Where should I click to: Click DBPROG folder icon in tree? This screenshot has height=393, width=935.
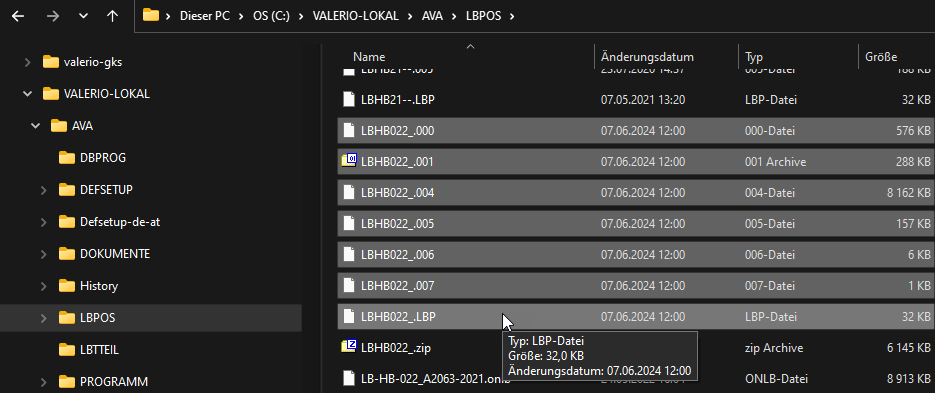pos(67,157)
